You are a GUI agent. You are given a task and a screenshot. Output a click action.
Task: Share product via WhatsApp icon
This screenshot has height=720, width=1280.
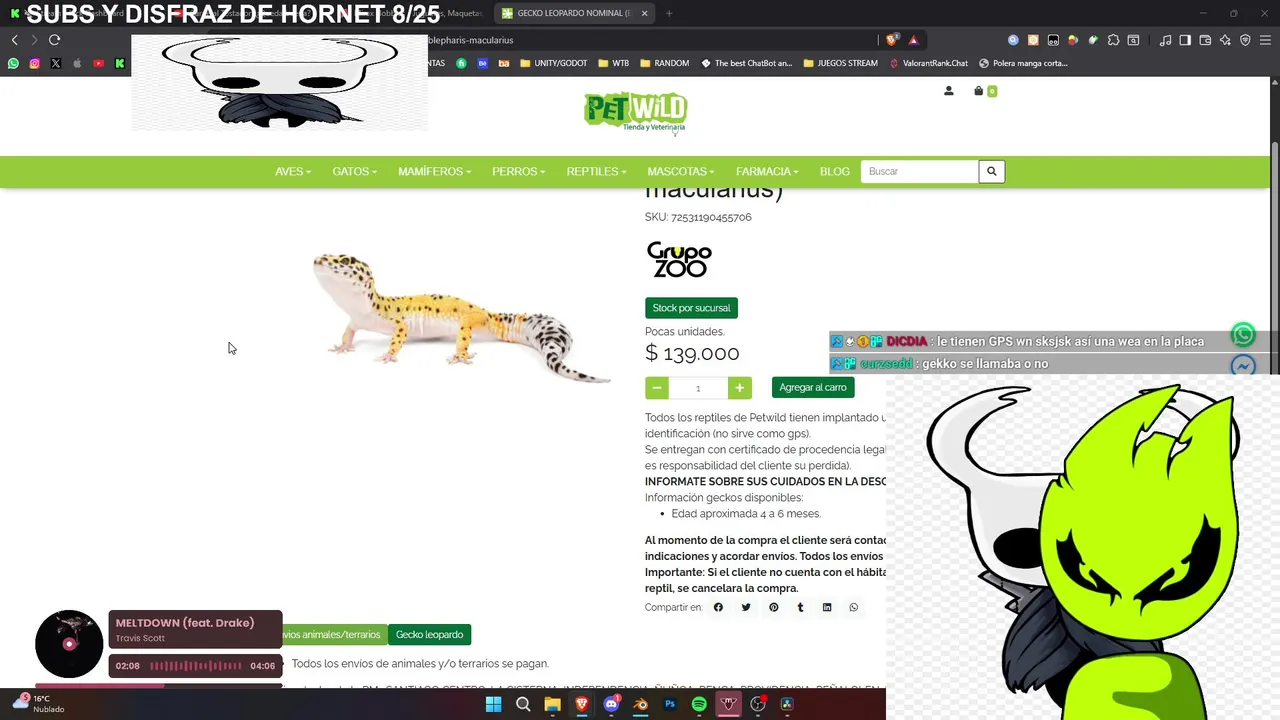854,607
